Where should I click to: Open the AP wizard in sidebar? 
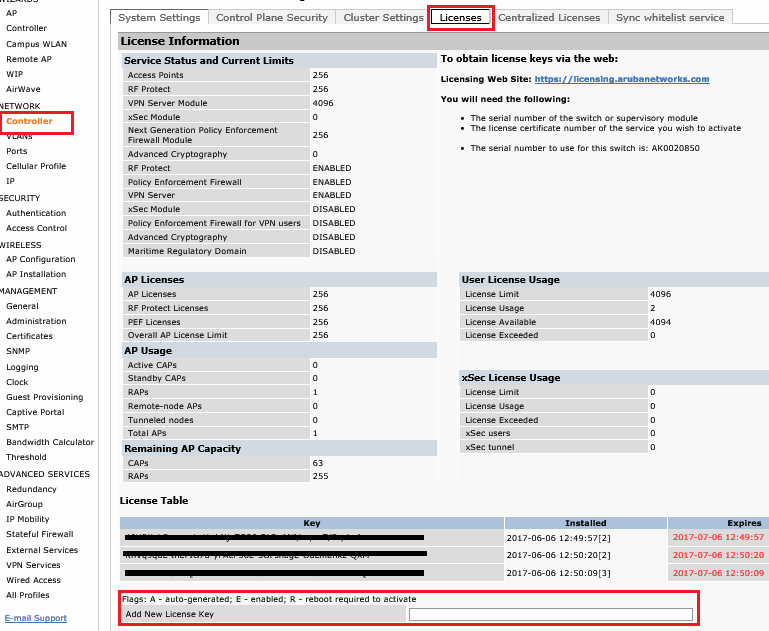[x=12, y=13]
